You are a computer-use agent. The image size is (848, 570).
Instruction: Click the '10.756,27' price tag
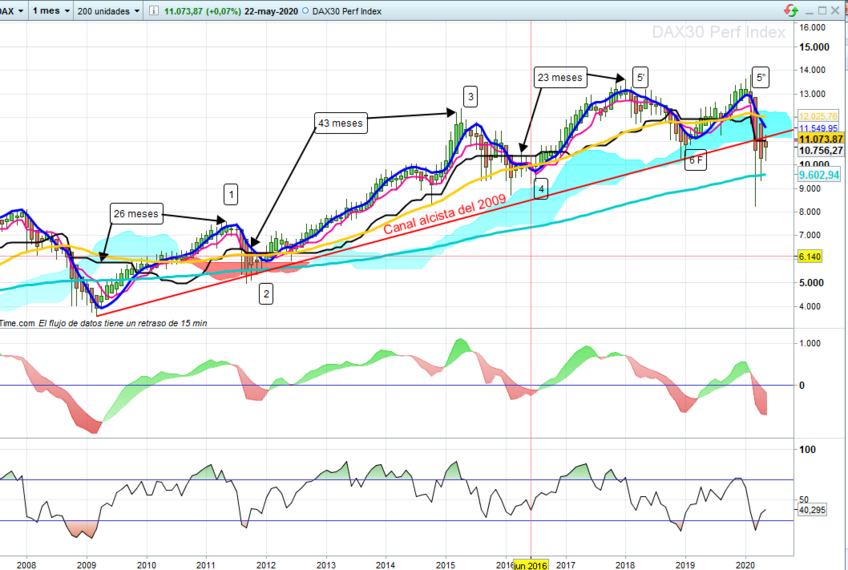click(821, 150)
